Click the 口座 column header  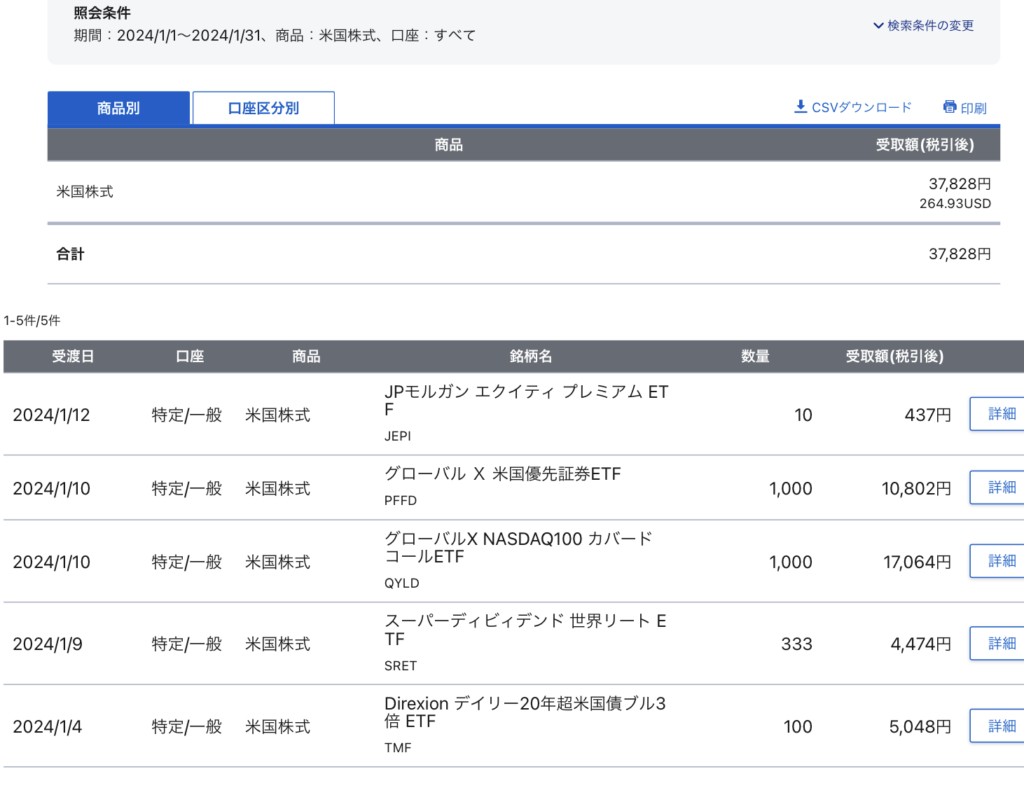point(190,357)
